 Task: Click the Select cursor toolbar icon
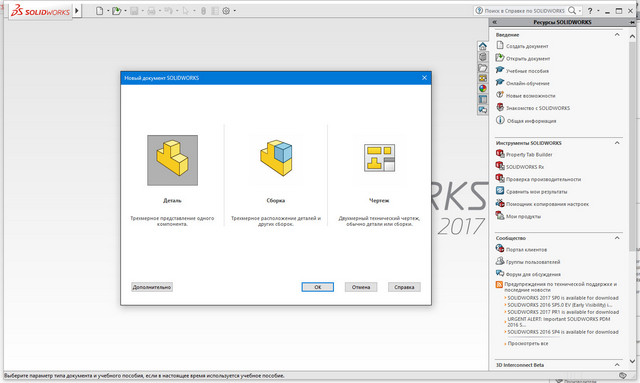(x=186, y=11)
